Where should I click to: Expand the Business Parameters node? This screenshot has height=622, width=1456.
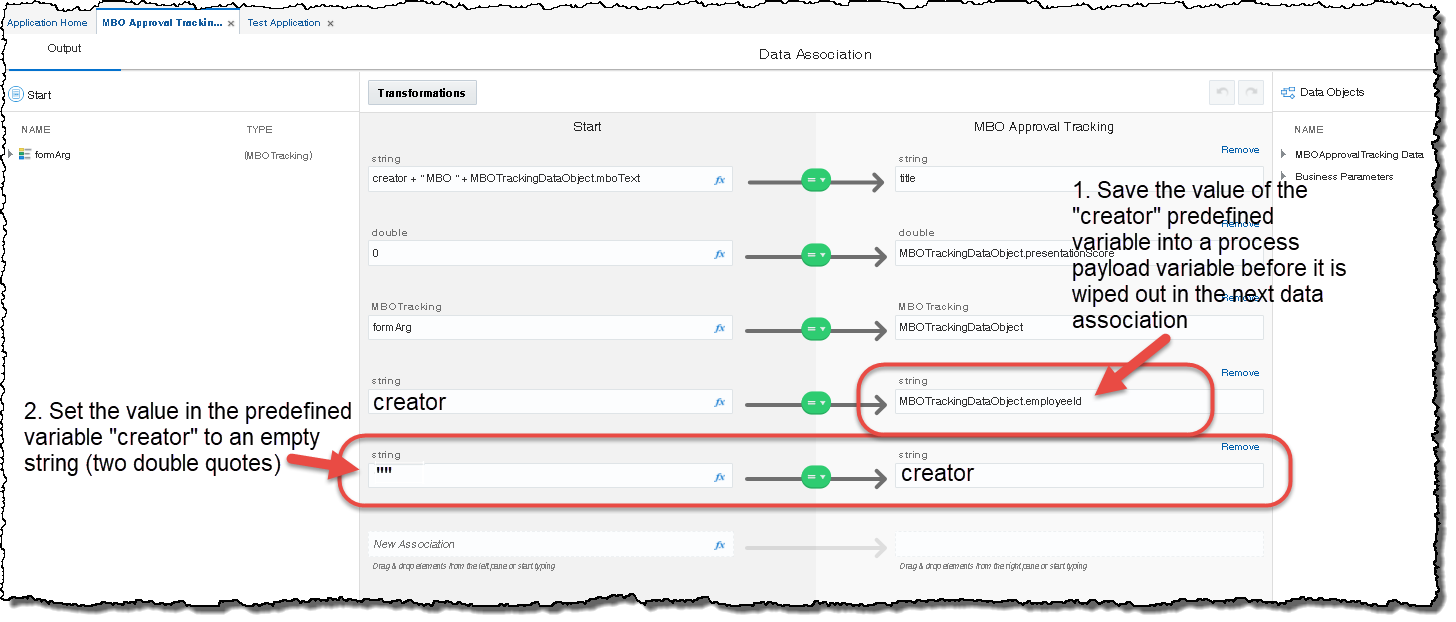tap(1283, 176)
